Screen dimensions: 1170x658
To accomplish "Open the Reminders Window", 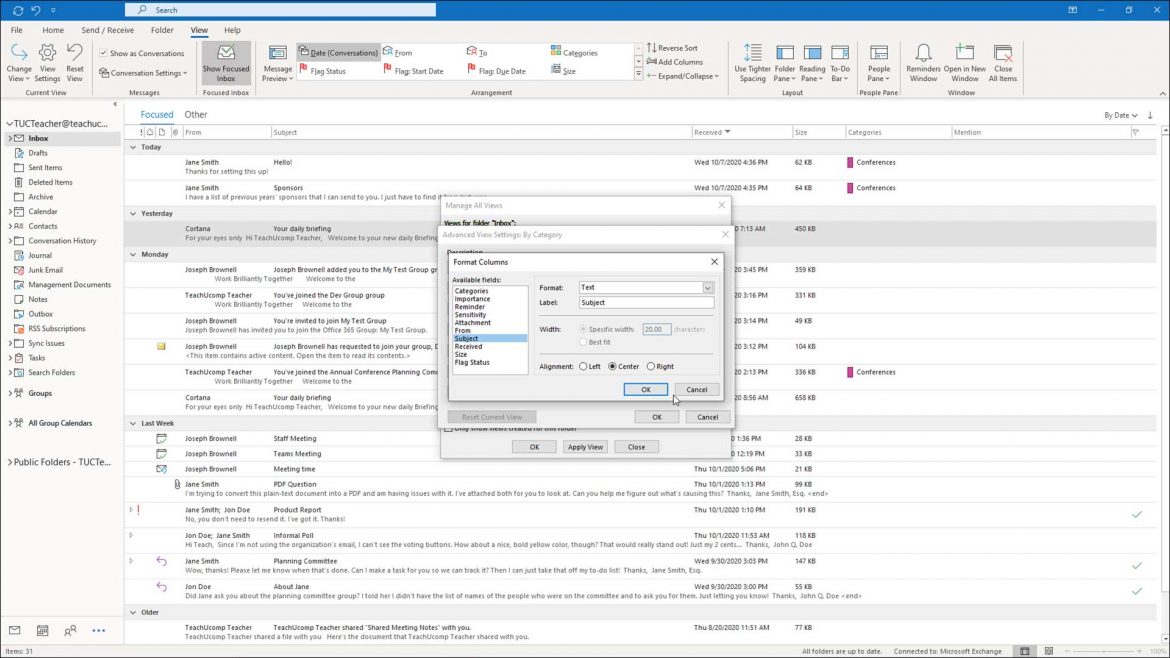I will pos(923,60).
